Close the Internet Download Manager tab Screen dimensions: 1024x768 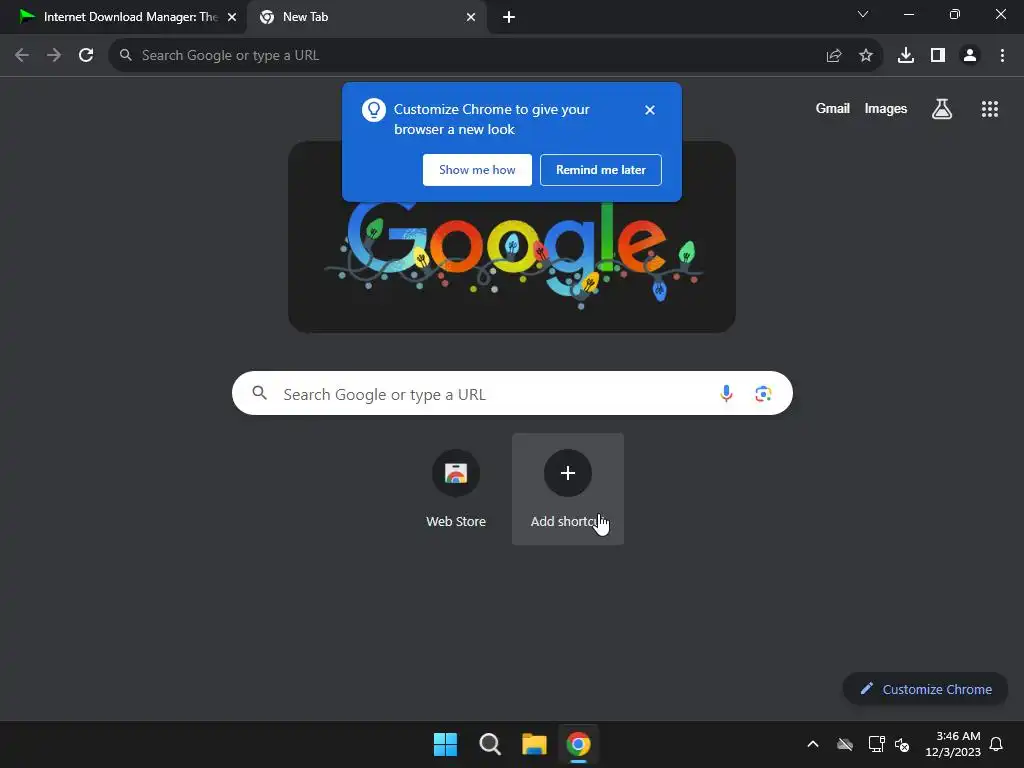(x=232, y=17)
